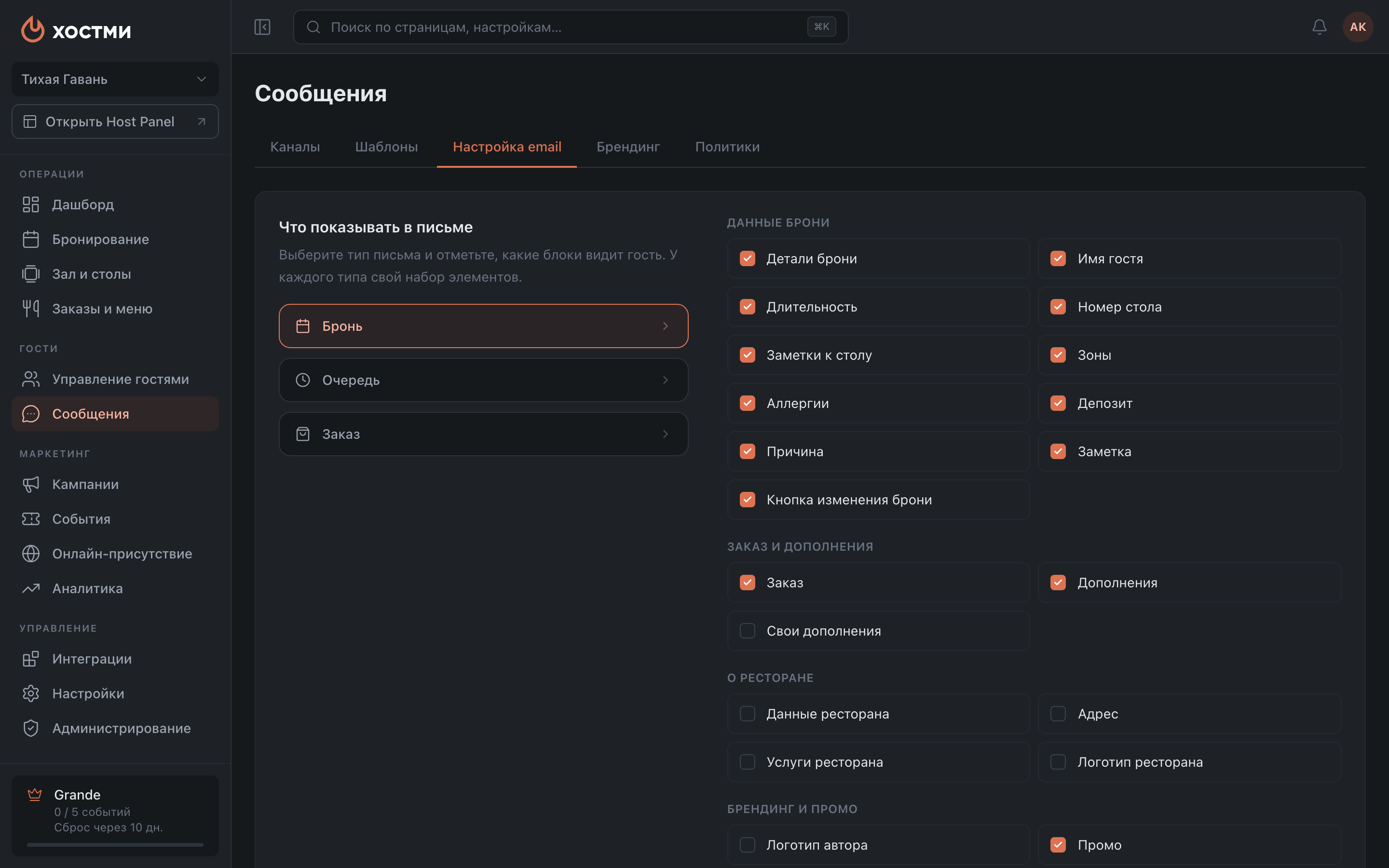1389x868 pixels.
Task: Check the Логотип автора checkbox
Action: pyautogui.click(x=747, y=844)
